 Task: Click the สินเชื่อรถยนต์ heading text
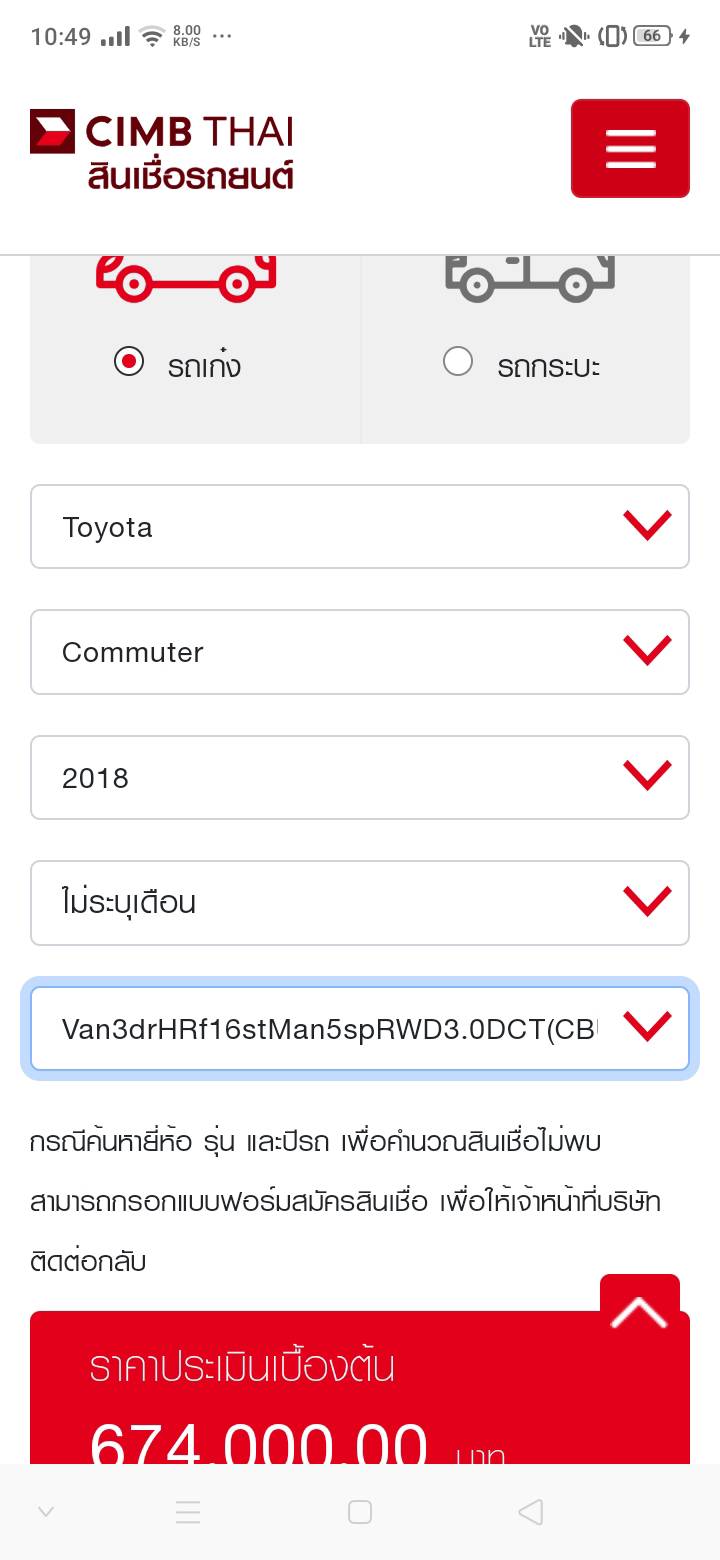(190, 176)
